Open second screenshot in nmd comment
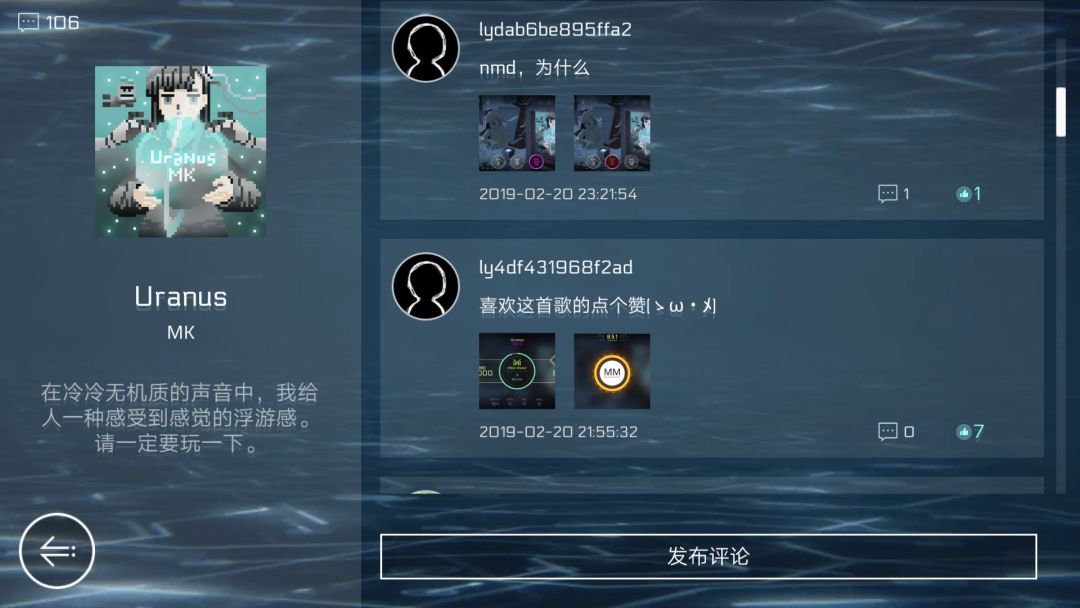Image resolution: width=1080 pixels, height=608 pixels. (x=612, y=133)
